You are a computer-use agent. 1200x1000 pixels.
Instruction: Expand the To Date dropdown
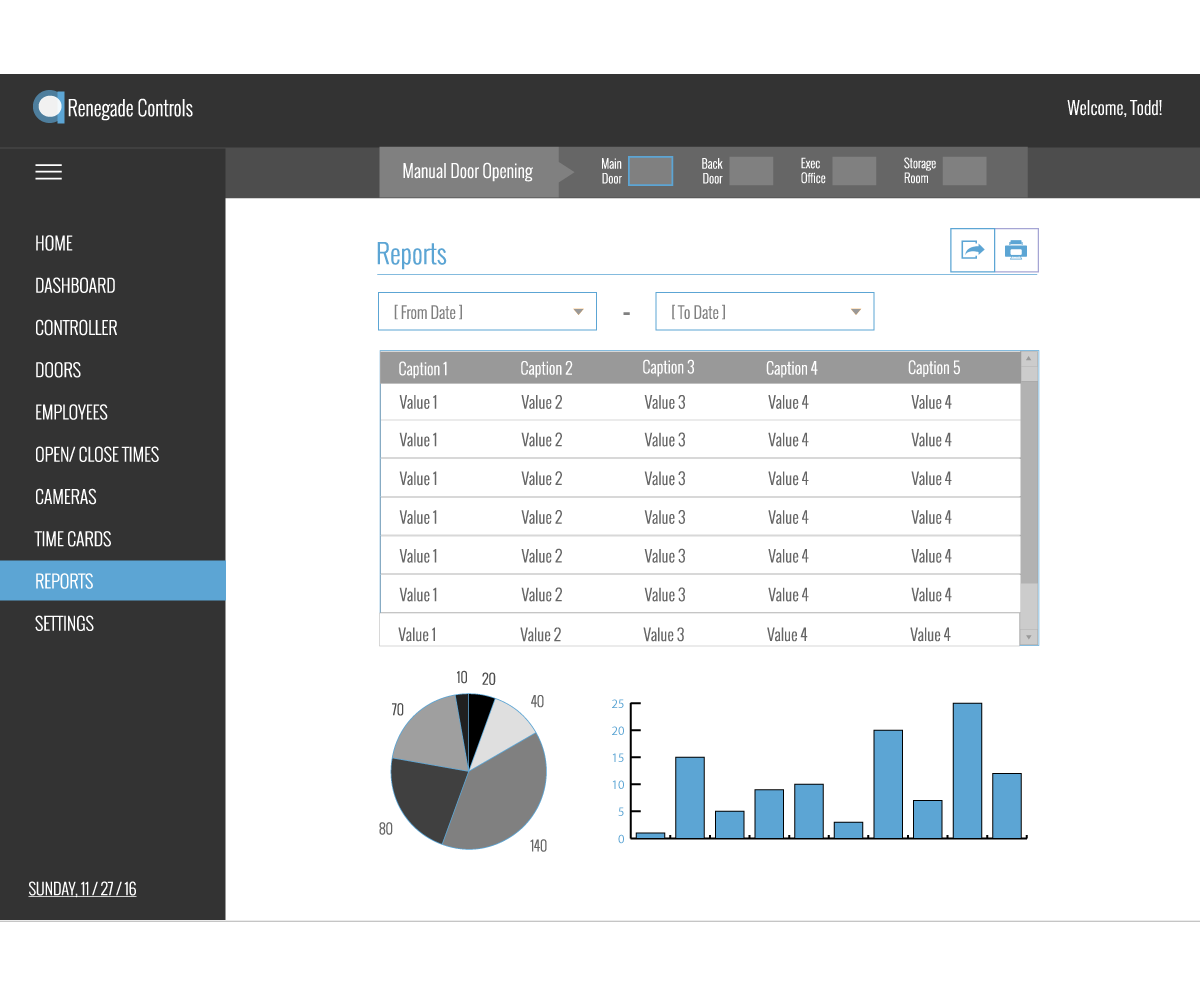[x=765, y=312]
